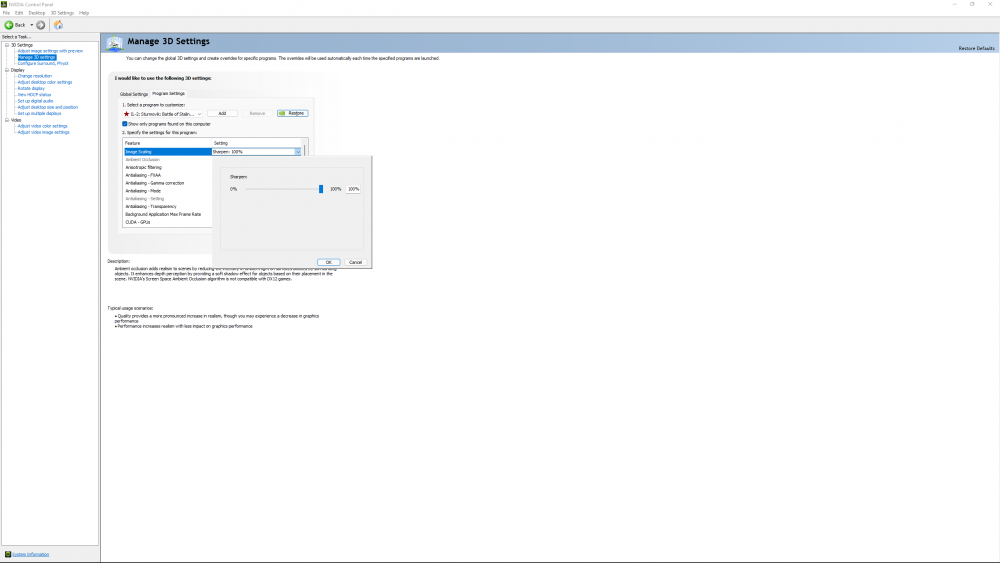1000x563 pixels.
Task: Select the Anisotropic filtering row
Action: pos(167,167)
